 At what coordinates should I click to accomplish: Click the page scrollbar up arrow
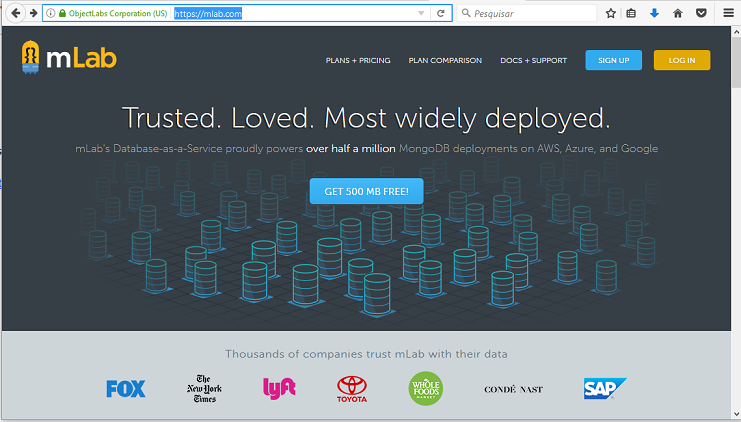pos(736,32)
